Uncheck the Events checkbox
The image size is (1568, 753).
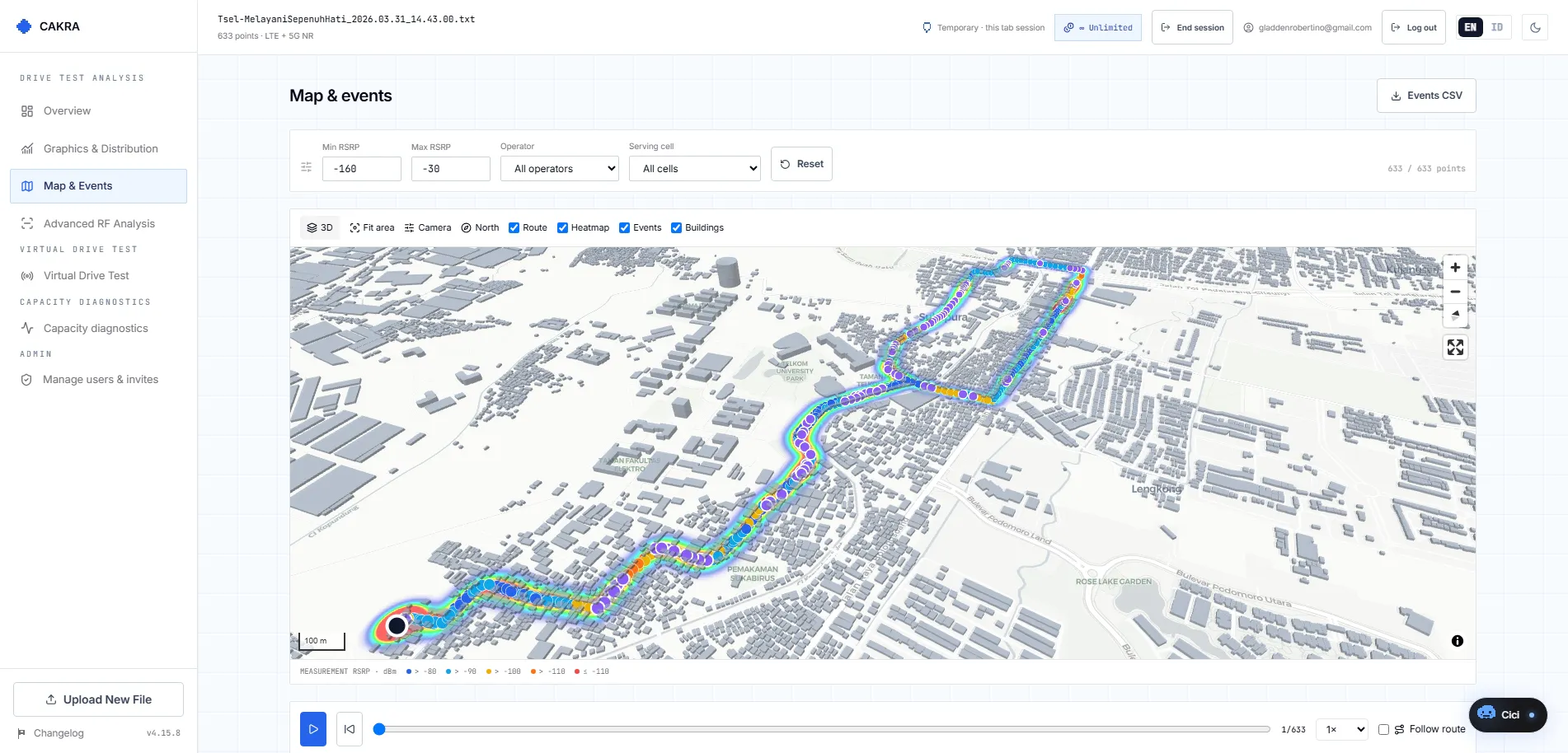click(624, 228)
